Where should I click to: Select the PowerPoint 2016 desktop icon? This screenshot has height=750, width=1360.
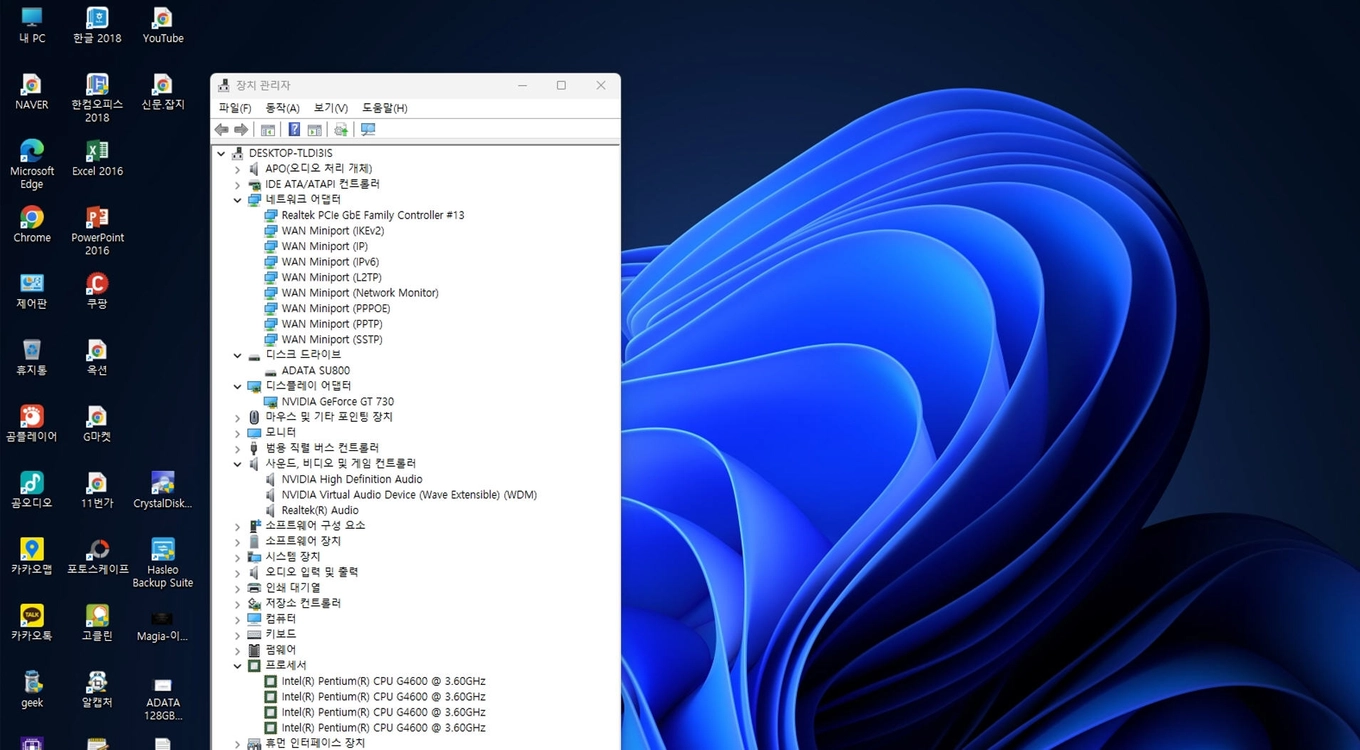[x=97, y=231]
